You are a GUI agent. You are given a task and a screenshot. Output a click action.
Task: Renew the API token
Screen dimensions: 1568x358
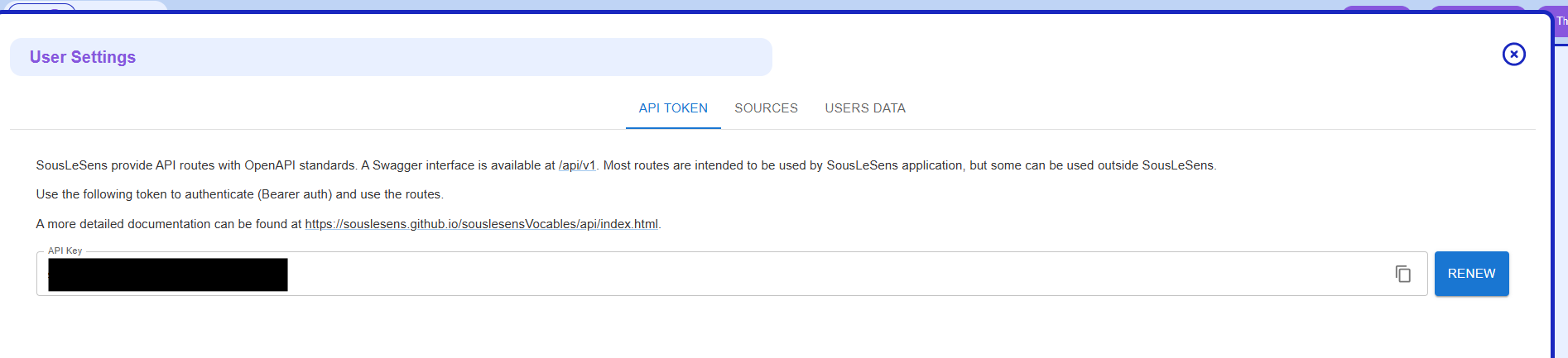tap(1471, 274)
